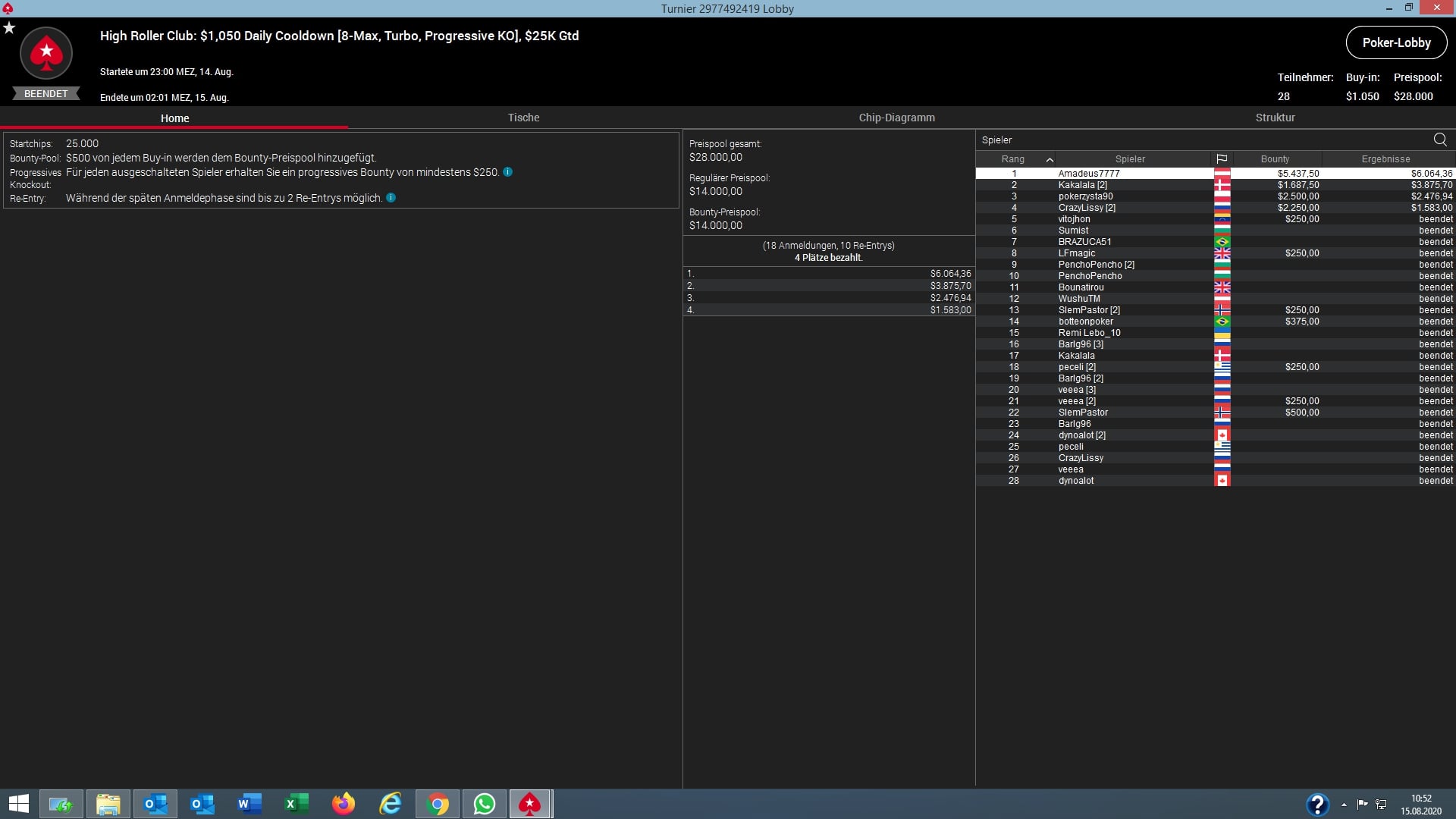Click info icon beside Re-Entry description
The image size is (1456, 819).
391,198
